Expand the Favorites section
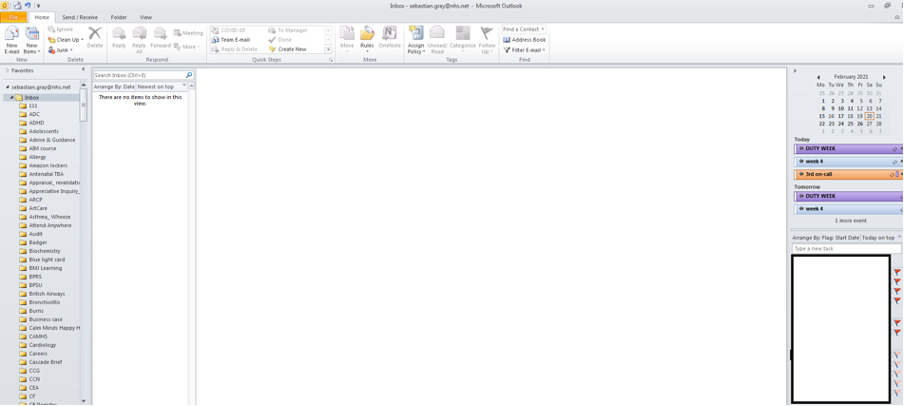The image size is (904, 406). [x=7, y=70]
